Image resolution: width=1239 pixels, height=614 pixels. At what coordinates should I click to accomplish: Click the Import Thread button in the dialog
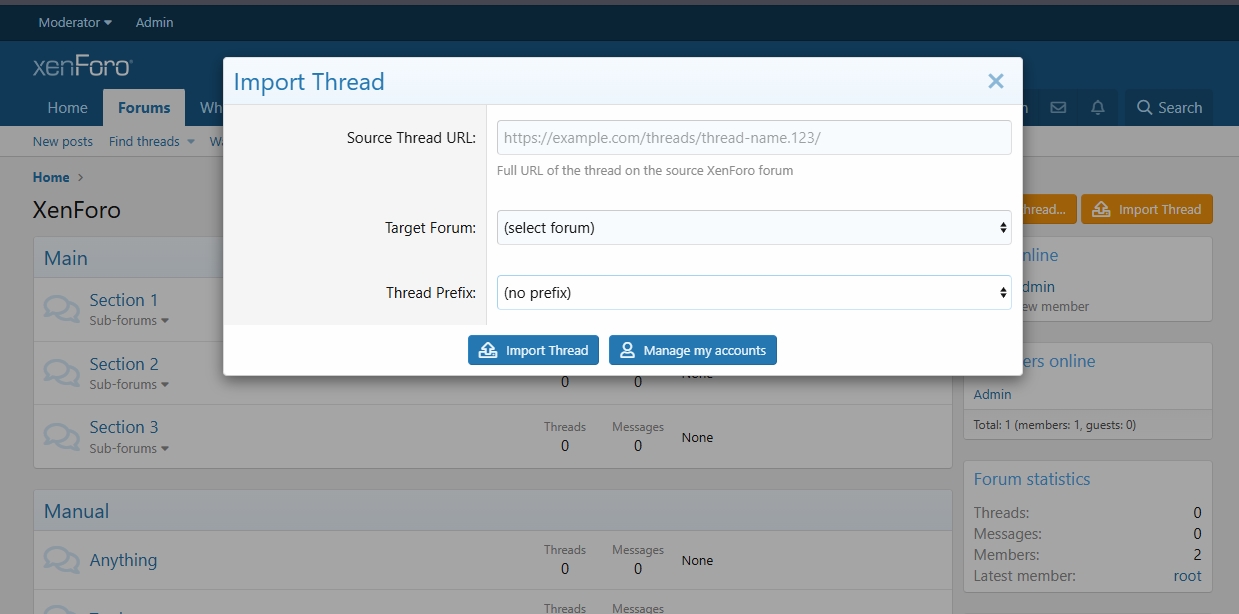[x=533, y=350]
